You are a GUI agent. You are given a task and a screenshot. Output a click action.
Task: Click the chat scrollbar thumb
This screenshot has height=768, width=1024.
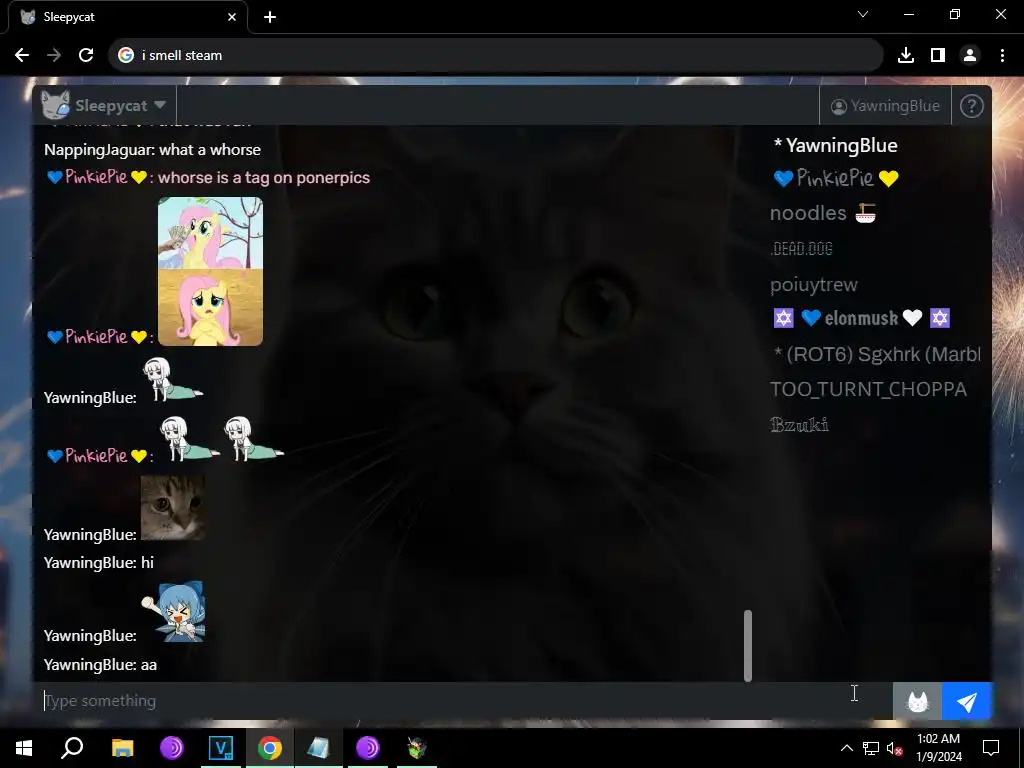[748, 645]
